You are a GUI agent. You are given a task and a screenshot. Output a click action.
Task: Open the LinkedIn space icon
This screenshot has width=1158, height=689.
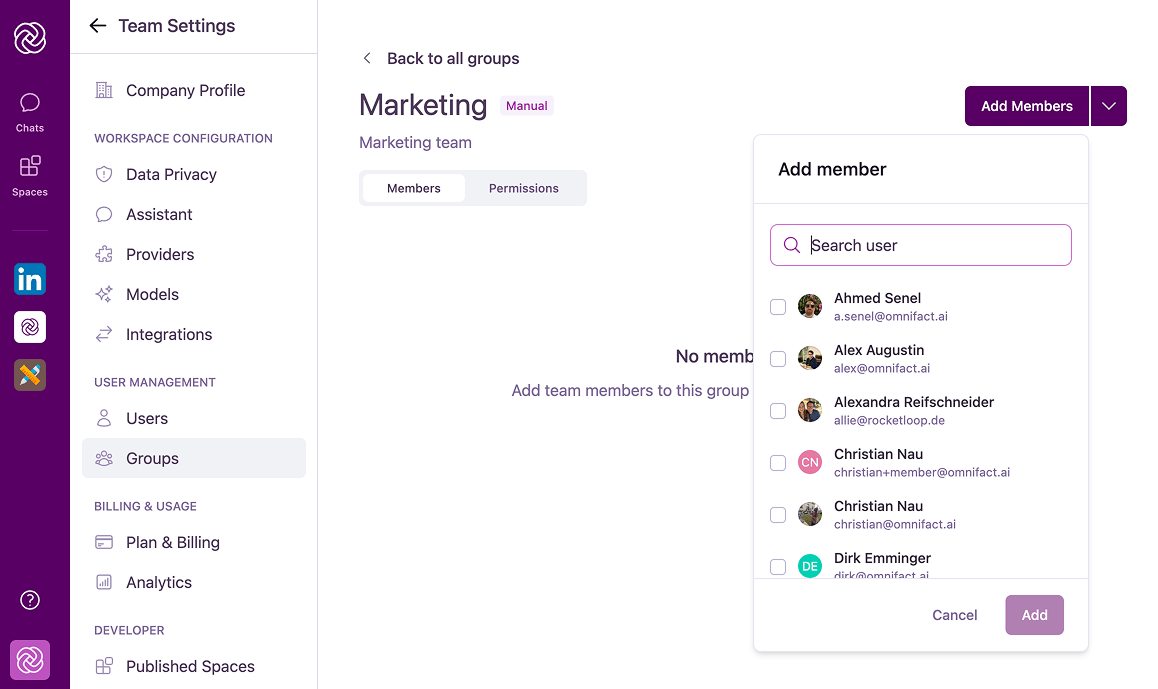30,279
